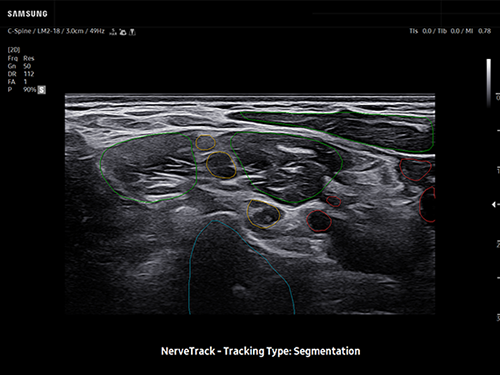Image resolution: width=500 pixels, height=375 pixels.
Task: Click the grayscale bar at upper right
Action: tap(489, 83)
